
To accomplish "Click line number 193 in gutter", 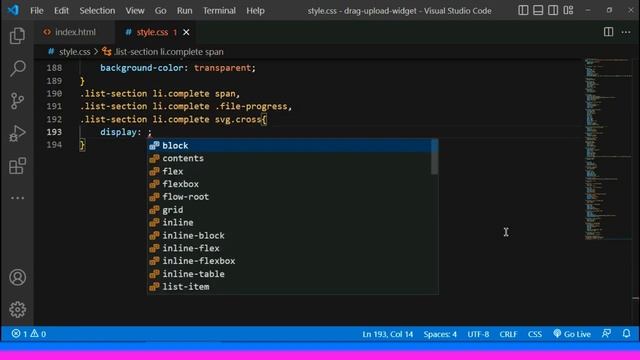I will (54, 132).
